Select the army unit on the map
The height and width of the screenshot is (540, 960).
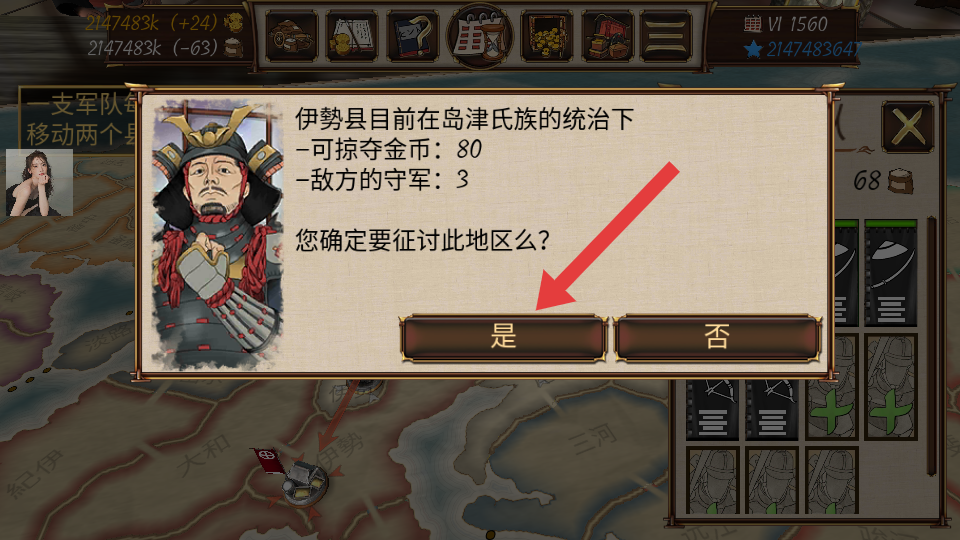[304, 484]
